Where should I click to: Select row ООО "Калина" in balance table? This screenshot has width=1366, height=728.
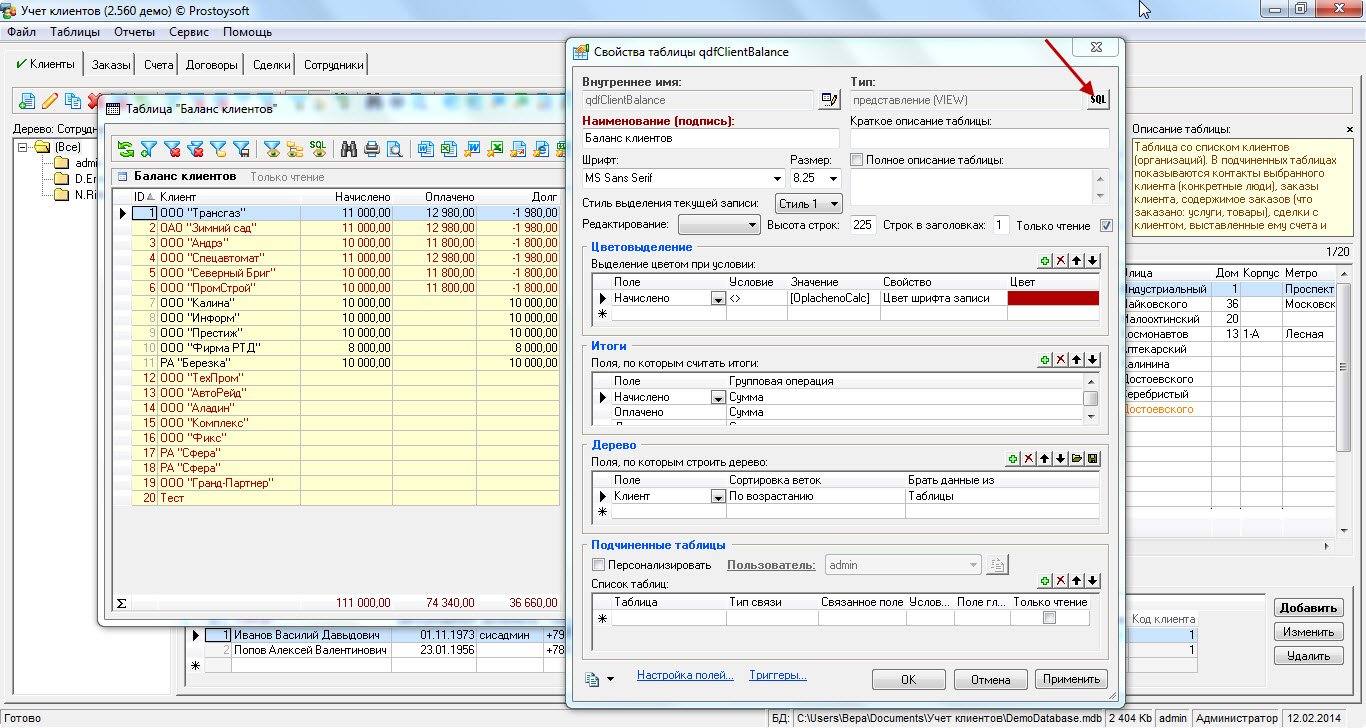point(345,303)
